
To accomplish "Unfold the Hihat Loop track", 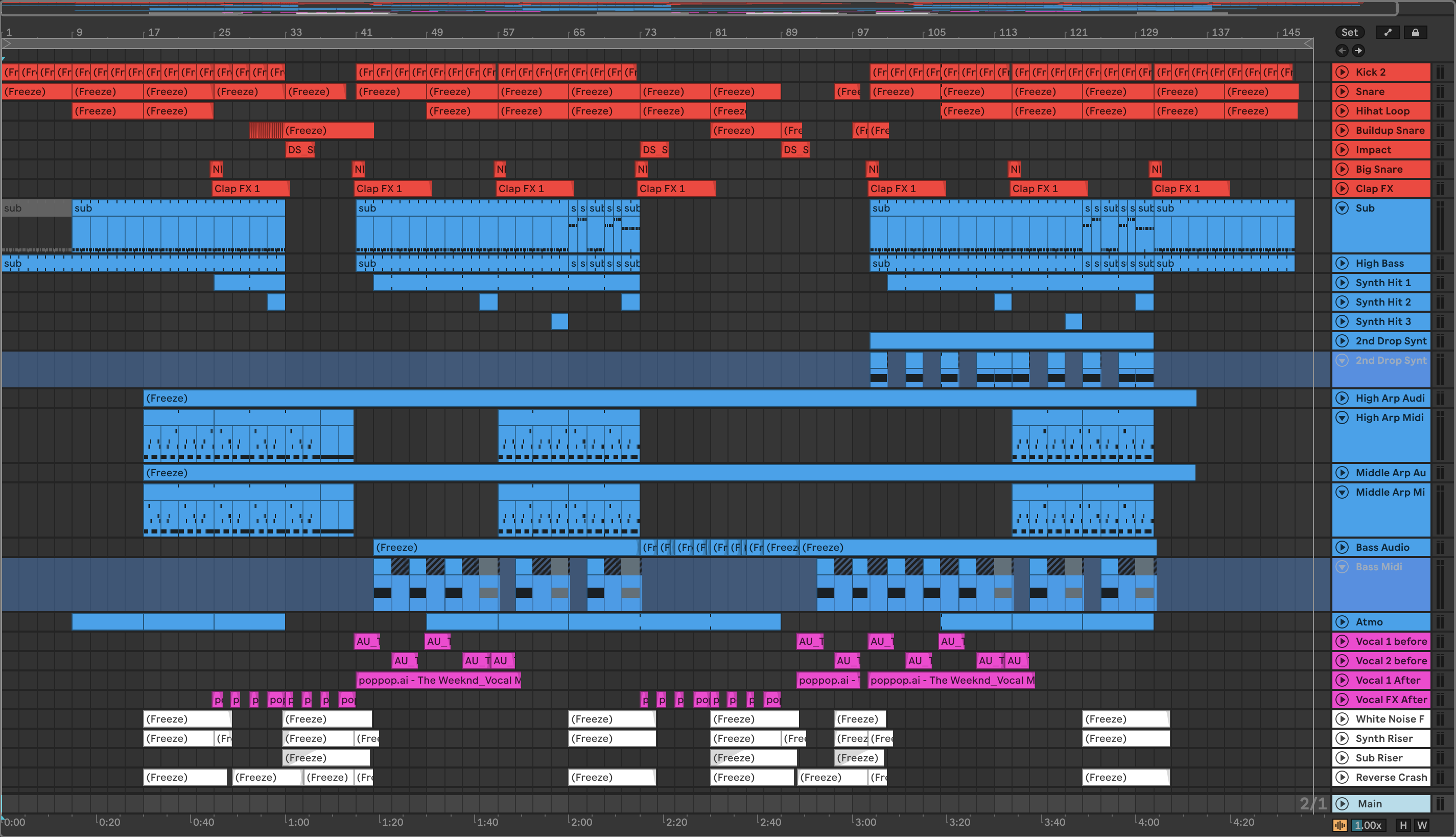I will (1342, 111).
